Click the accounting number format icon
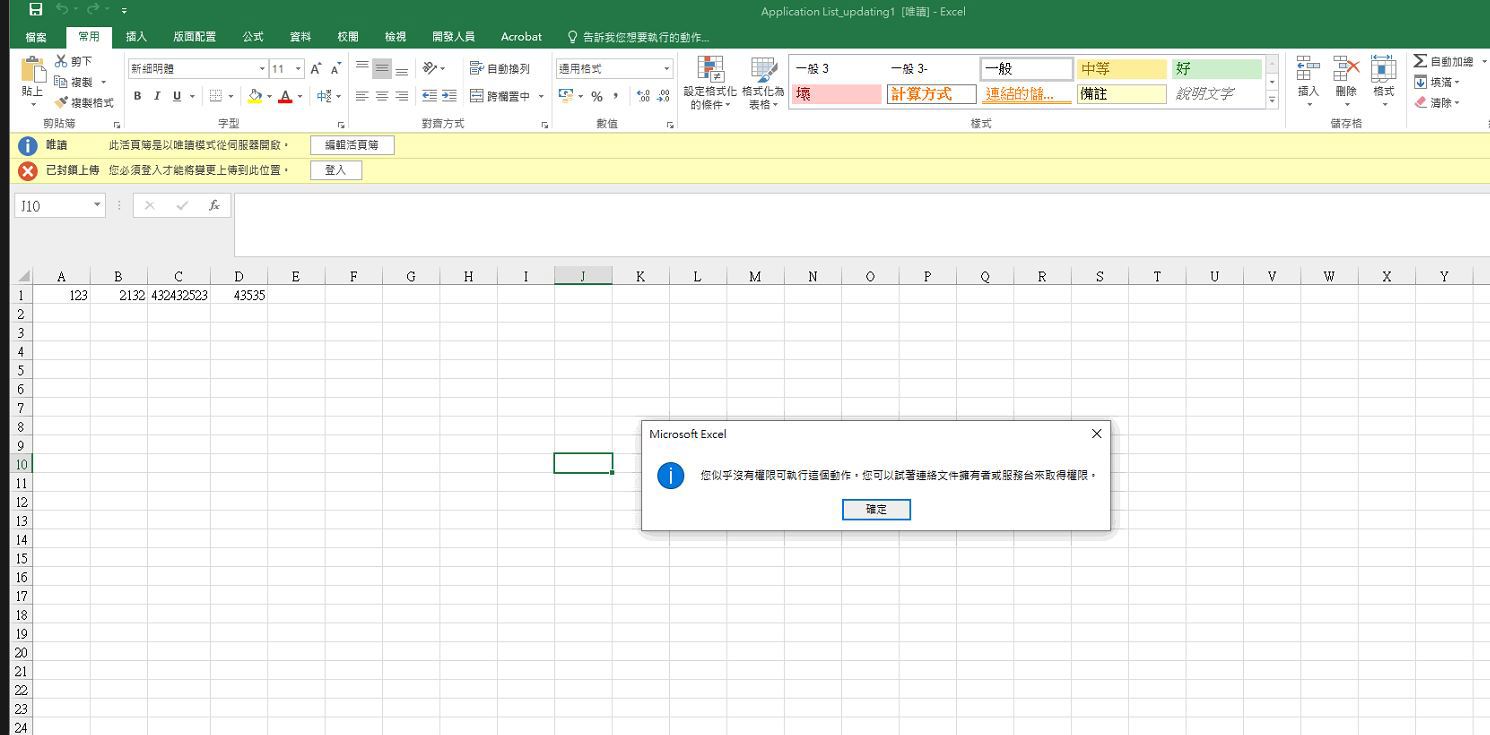1490x735 pixels. click(x=566, y=96)
